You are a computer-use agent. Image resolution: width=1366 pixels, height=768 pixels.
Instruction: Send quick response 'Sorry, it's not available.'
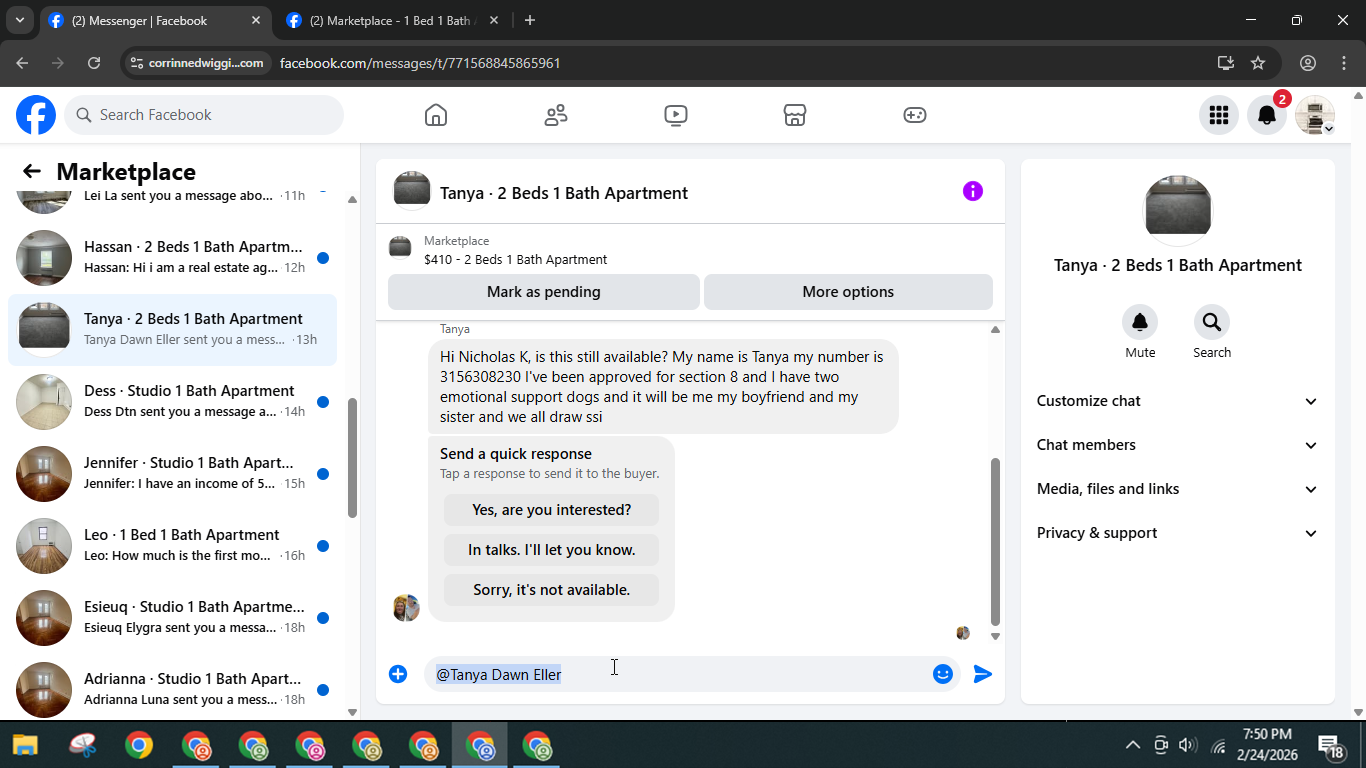(x=552, y=590)
